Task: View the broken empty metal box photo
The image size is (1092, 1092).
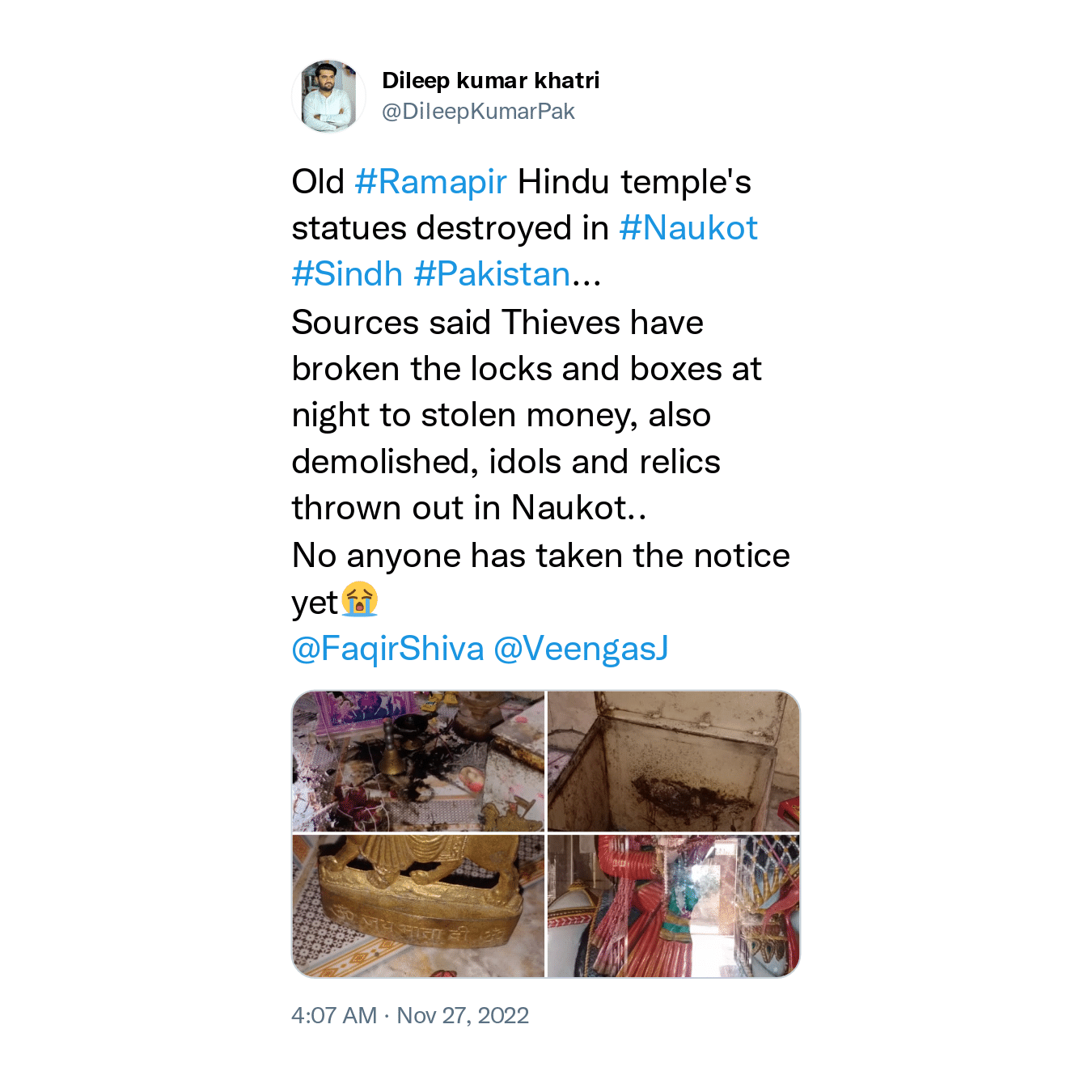Action: [x=674, y=761]
